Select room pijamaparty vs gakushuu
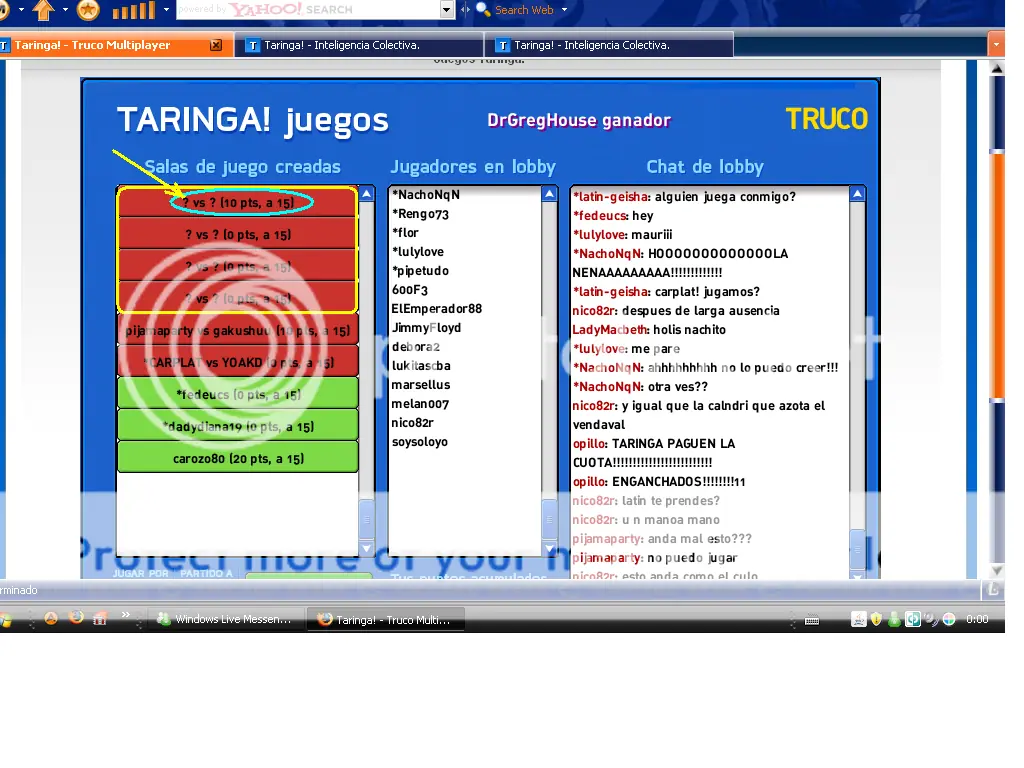1024x768 pixels. pyautogui.click(x=238, y=330)
